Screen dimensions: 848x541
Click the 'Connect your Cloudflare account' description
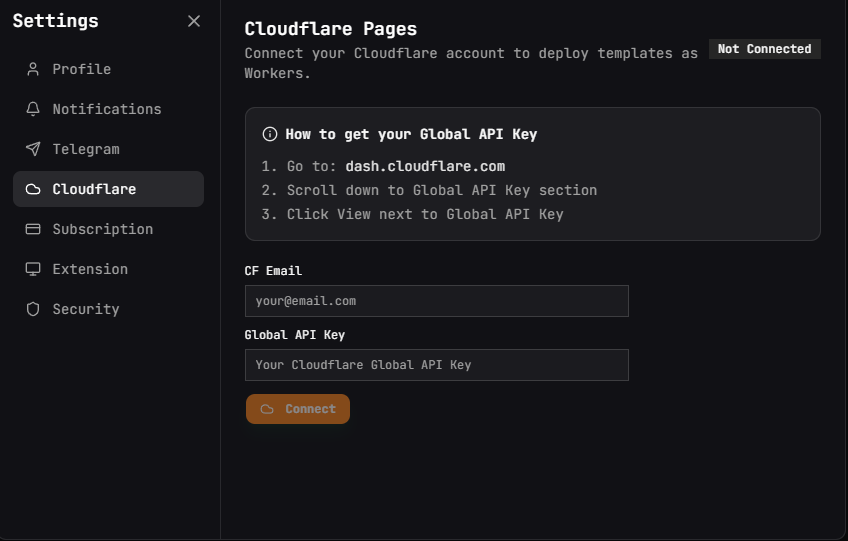click(471, 63)
